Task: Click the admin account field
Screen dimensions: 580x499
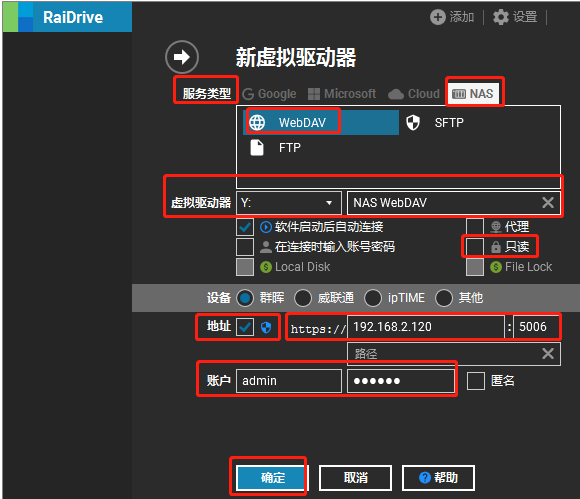Action: 289,381
